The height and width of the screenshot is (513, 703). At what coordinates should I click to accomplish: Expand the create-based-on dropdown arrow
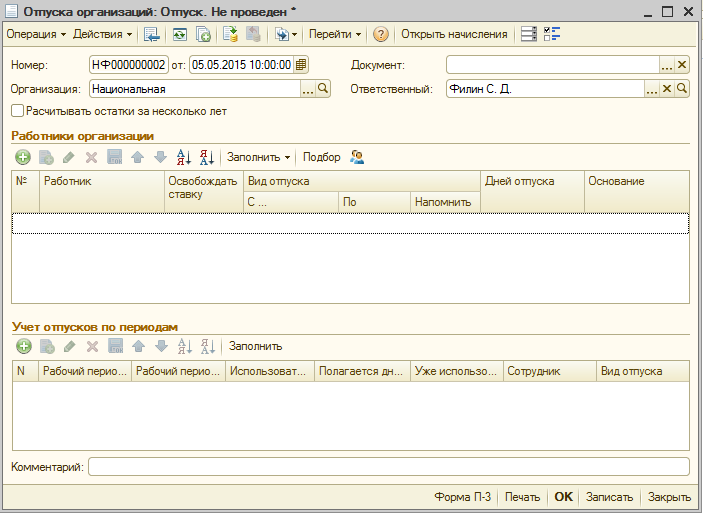pos(295,34)
